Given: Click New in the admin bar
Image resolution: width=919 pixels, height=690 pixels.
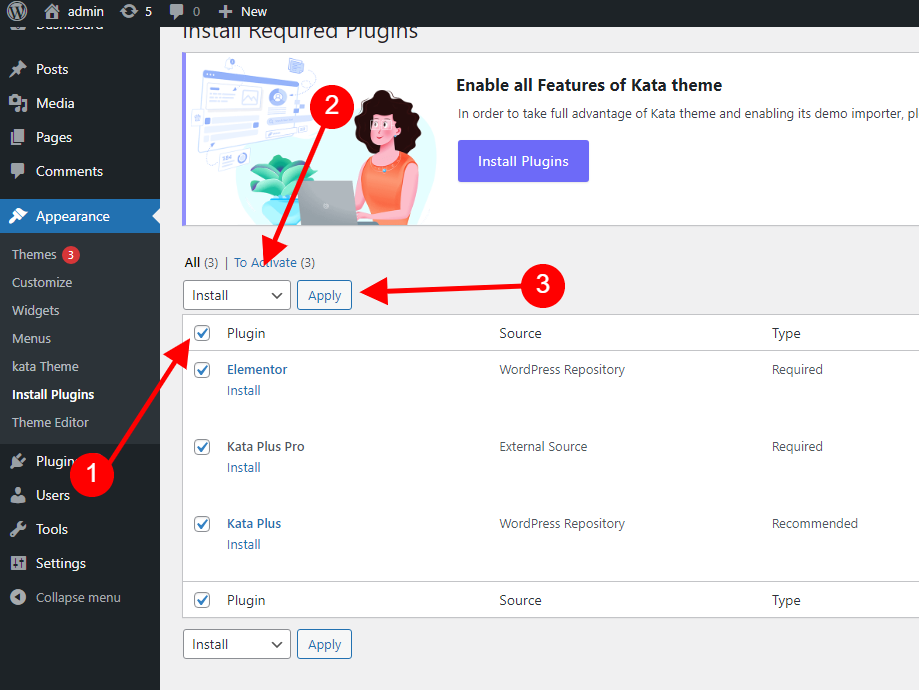Looking at the screenshot, I should [254, 12].
